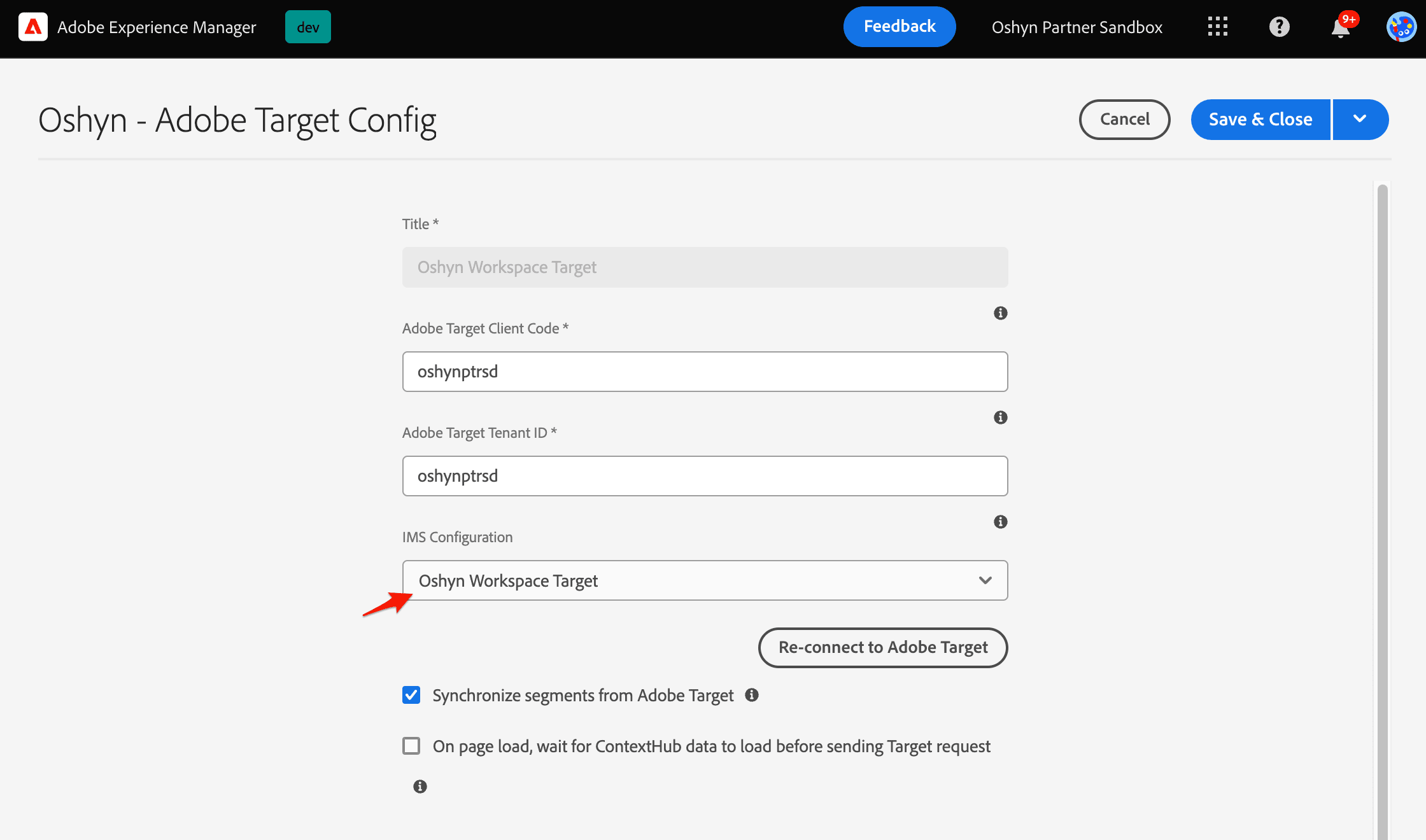Click the Feedback button
Viewport: 1426px width, 840px height.
(x=900, y=27)
